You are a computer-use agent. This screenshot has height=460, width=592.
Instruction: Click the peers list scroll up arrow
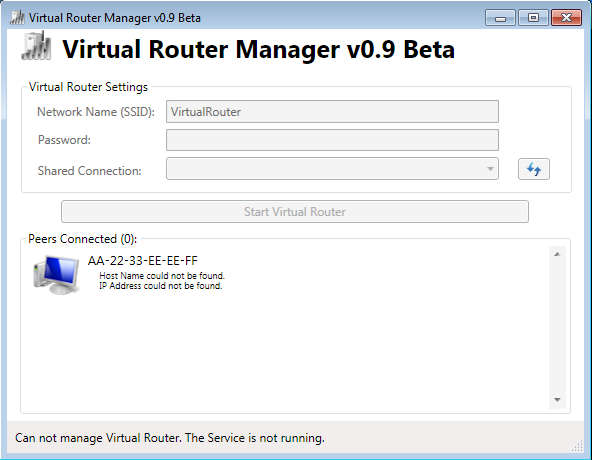[557, 254]
